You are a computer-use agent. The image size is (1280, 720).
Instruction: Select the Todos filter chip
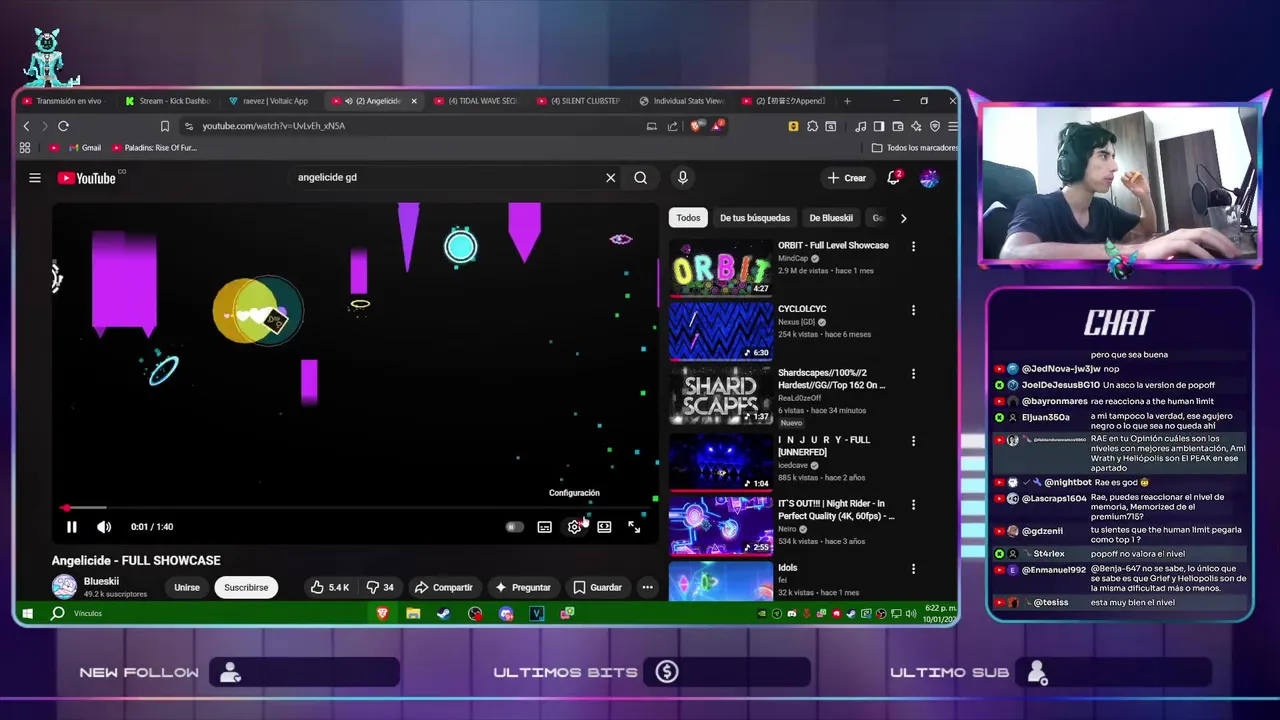(x=688, y=218)
